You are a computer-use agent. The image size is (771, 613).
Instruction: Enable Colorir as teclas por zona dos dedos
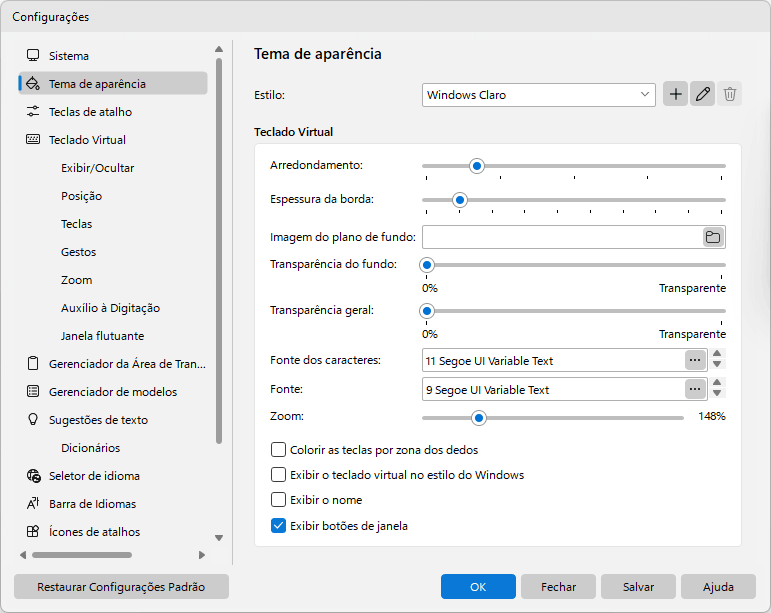click(278, 450)
